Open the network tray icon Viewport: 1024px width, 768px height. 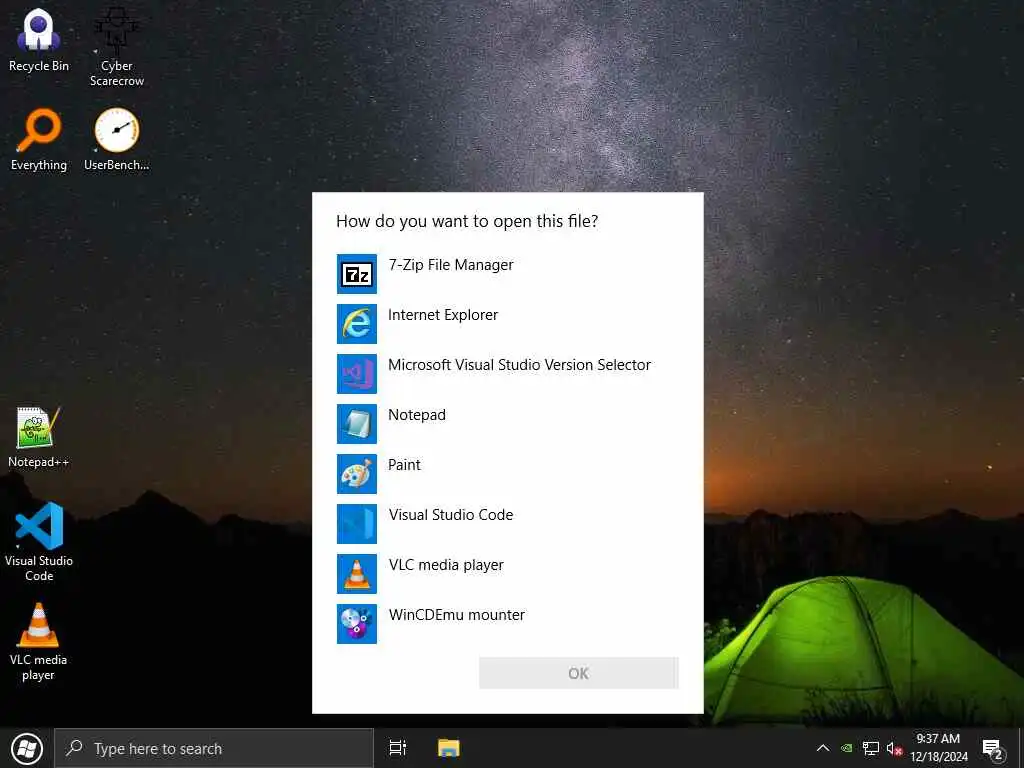pyautogui.click(x=871, y=748)
